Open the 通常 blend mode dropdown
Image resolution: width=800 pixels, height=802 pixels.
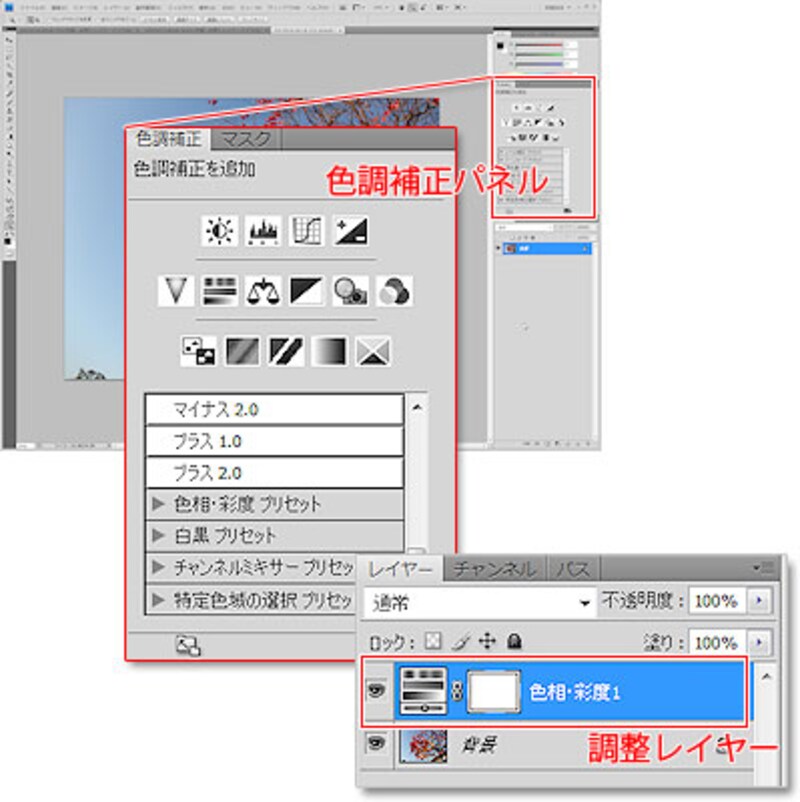(480, 603)
